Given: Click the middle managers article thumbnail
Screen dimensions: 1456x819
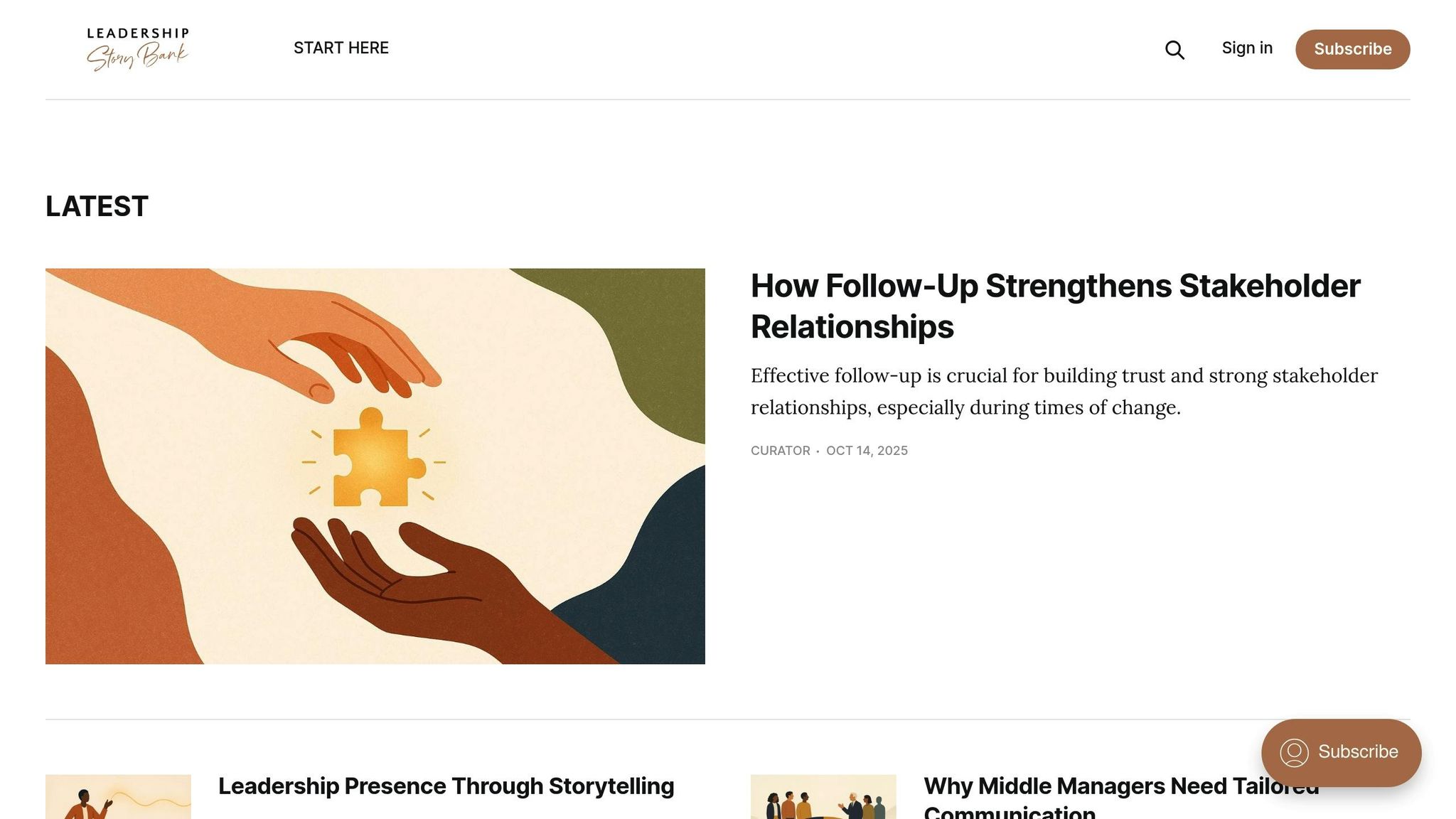Looking at the screenshot, I should pos(823,798).
